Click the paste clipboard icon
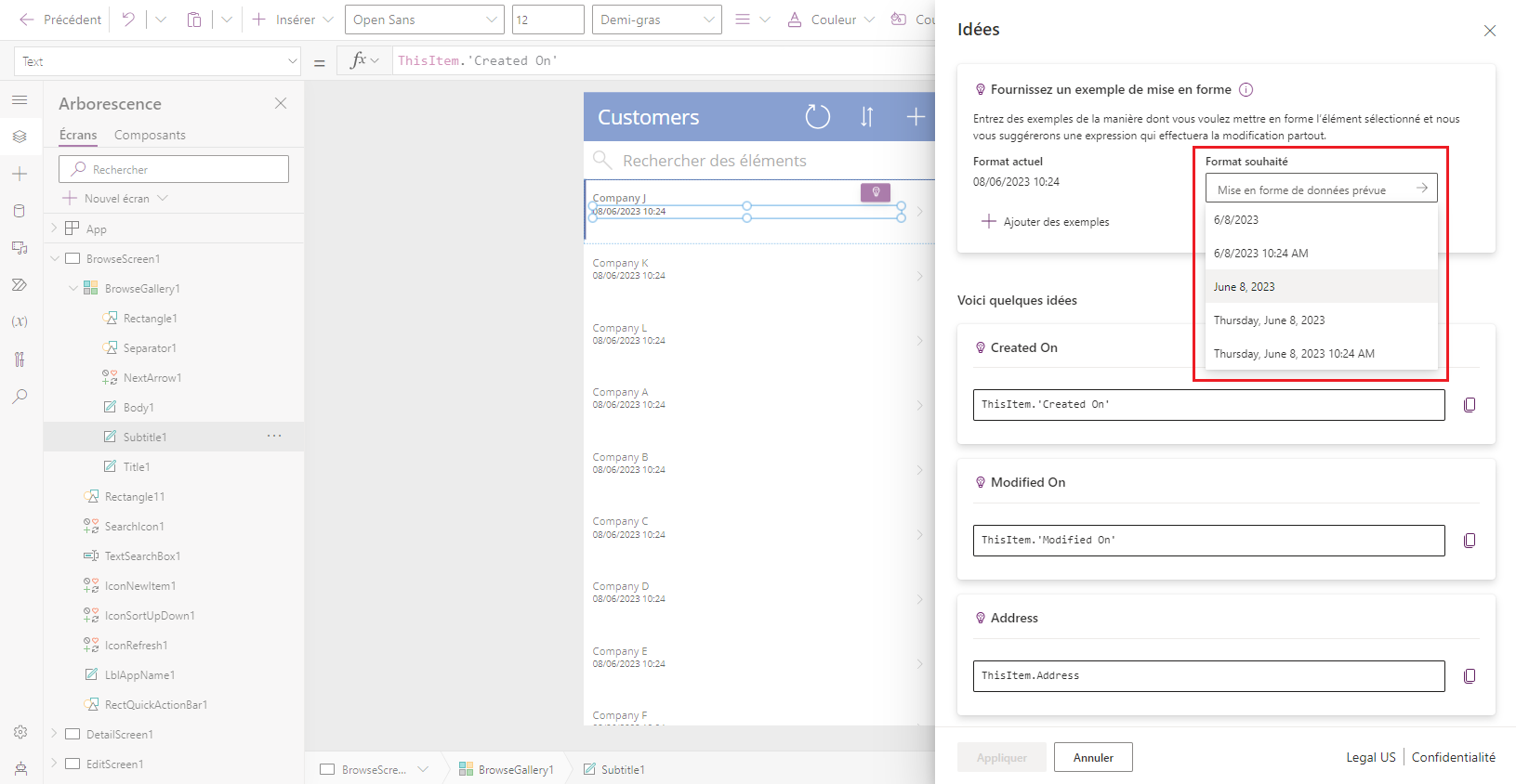The width and height of the screenshot is (1516, 784). [x=194, y=20]
